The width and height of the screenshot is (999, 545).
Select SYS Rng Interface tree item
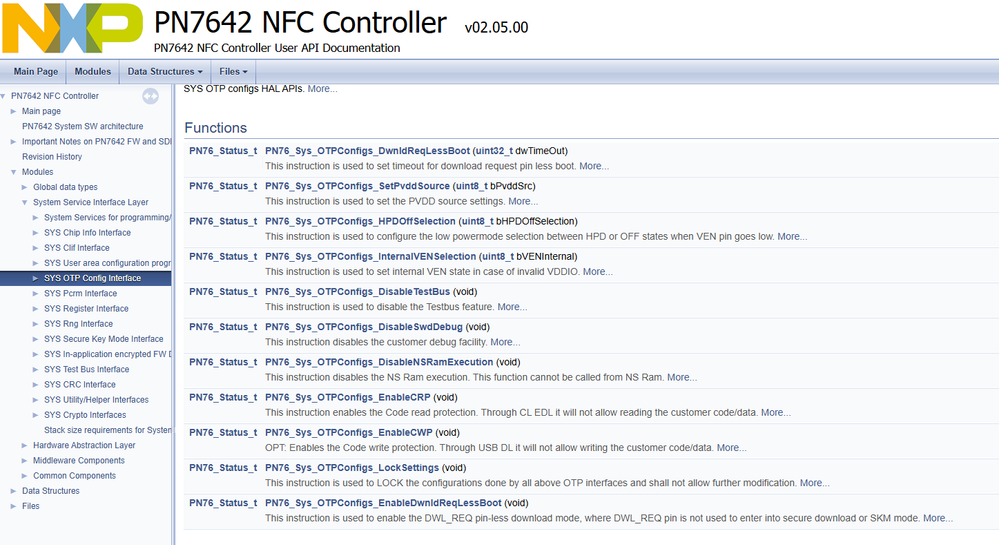coord(78,324)
